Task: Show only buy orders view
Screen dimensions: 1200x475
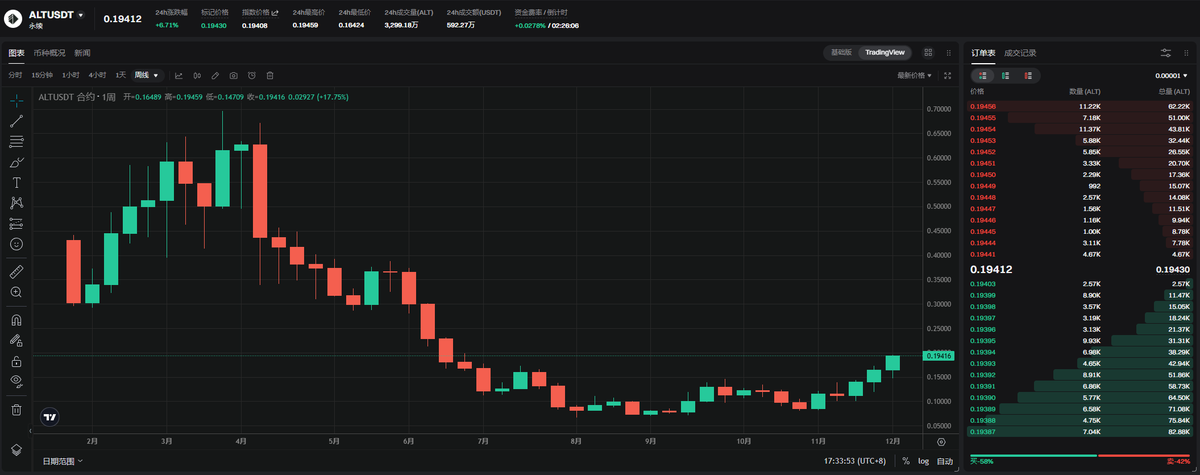Action: point(1006,75)
